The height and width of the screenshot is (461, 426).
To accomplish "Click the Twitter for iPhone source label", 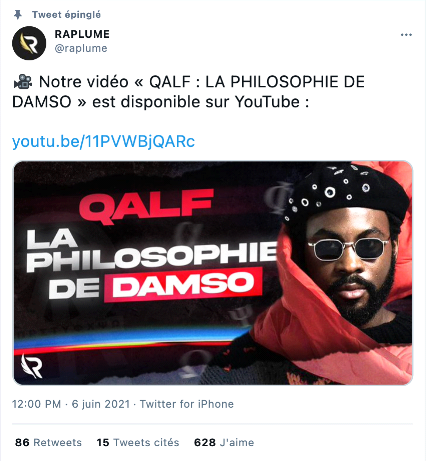I will pyautogui.click(x=187, y=404).
